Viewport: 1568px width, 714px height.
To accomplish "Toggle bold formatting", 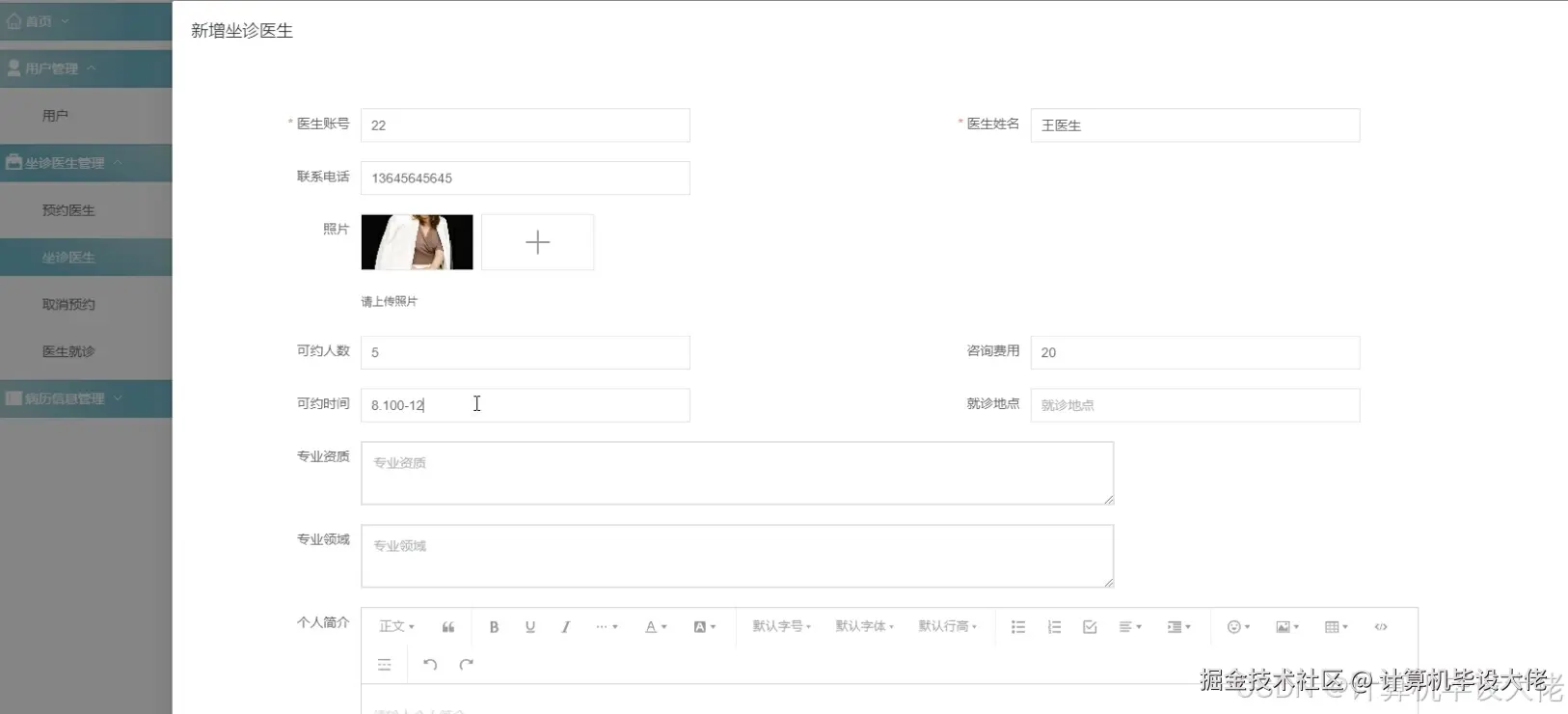I will pyautogui.click(x=494, y=627).
